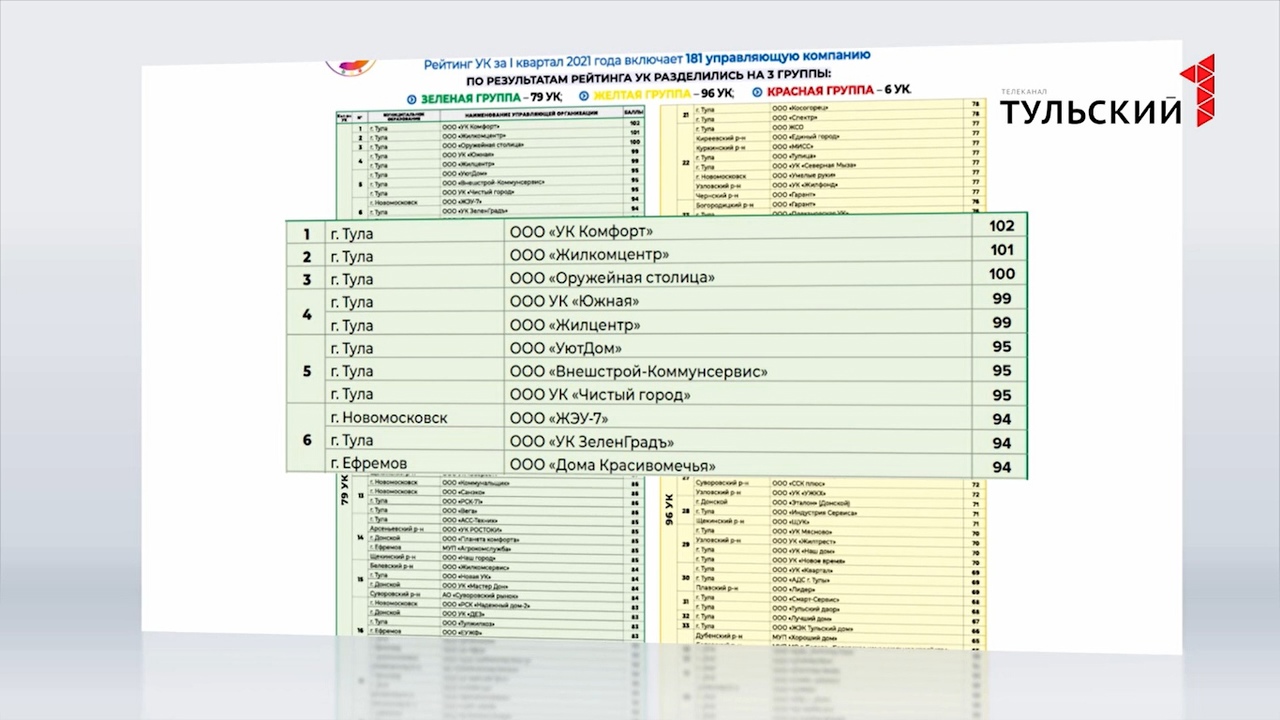This screenshot has width=1280, height=720.
Task: Select the 'Рейтинг УК за I квартал 2021' title
Action: click(x=647, y=58)
